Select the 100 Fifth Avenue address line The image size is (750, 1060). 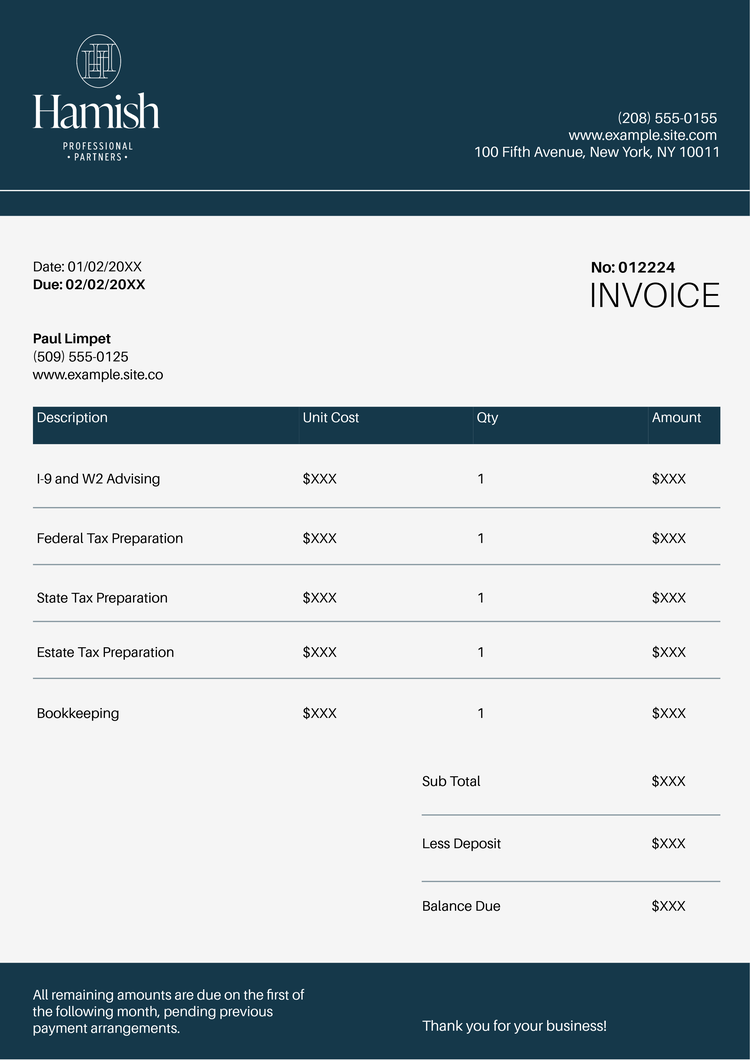click(x=597, y=152)
